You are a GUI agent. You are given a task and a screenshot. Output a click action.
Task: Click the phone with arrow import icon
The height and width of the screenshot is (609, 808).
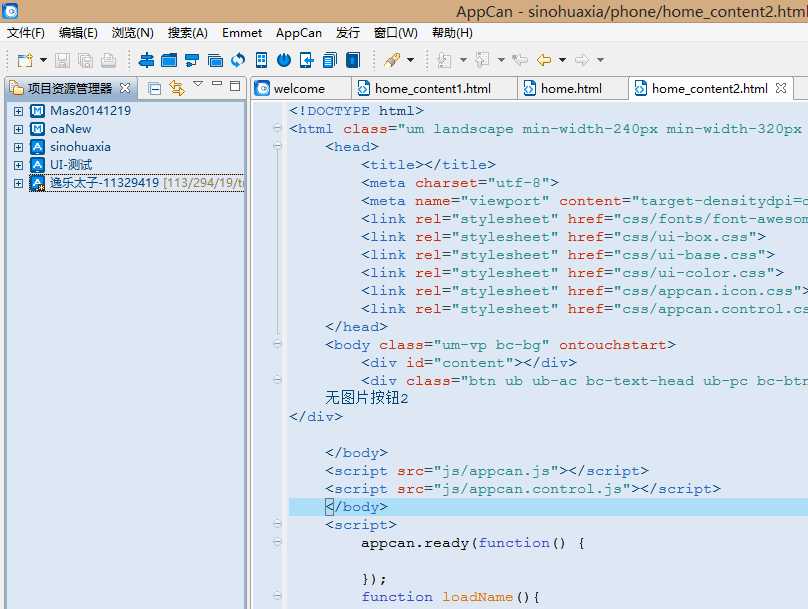coord(307,60)
